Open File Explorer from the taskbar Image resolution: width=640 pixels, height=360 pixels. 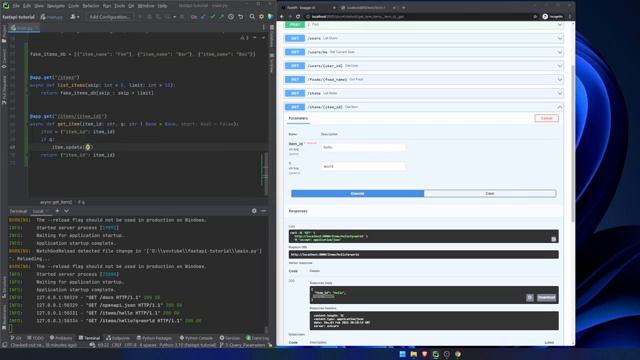coord(413,354)
